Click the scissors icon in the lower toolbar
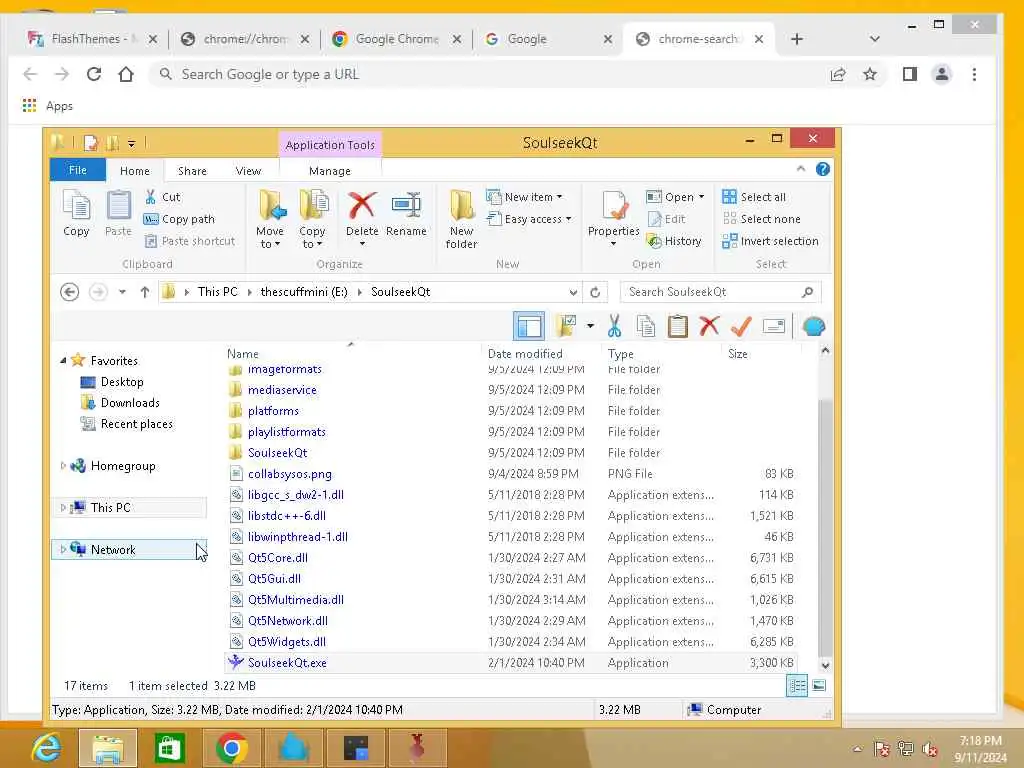The height and width of the screenshot is (768, 1024). 614,326
